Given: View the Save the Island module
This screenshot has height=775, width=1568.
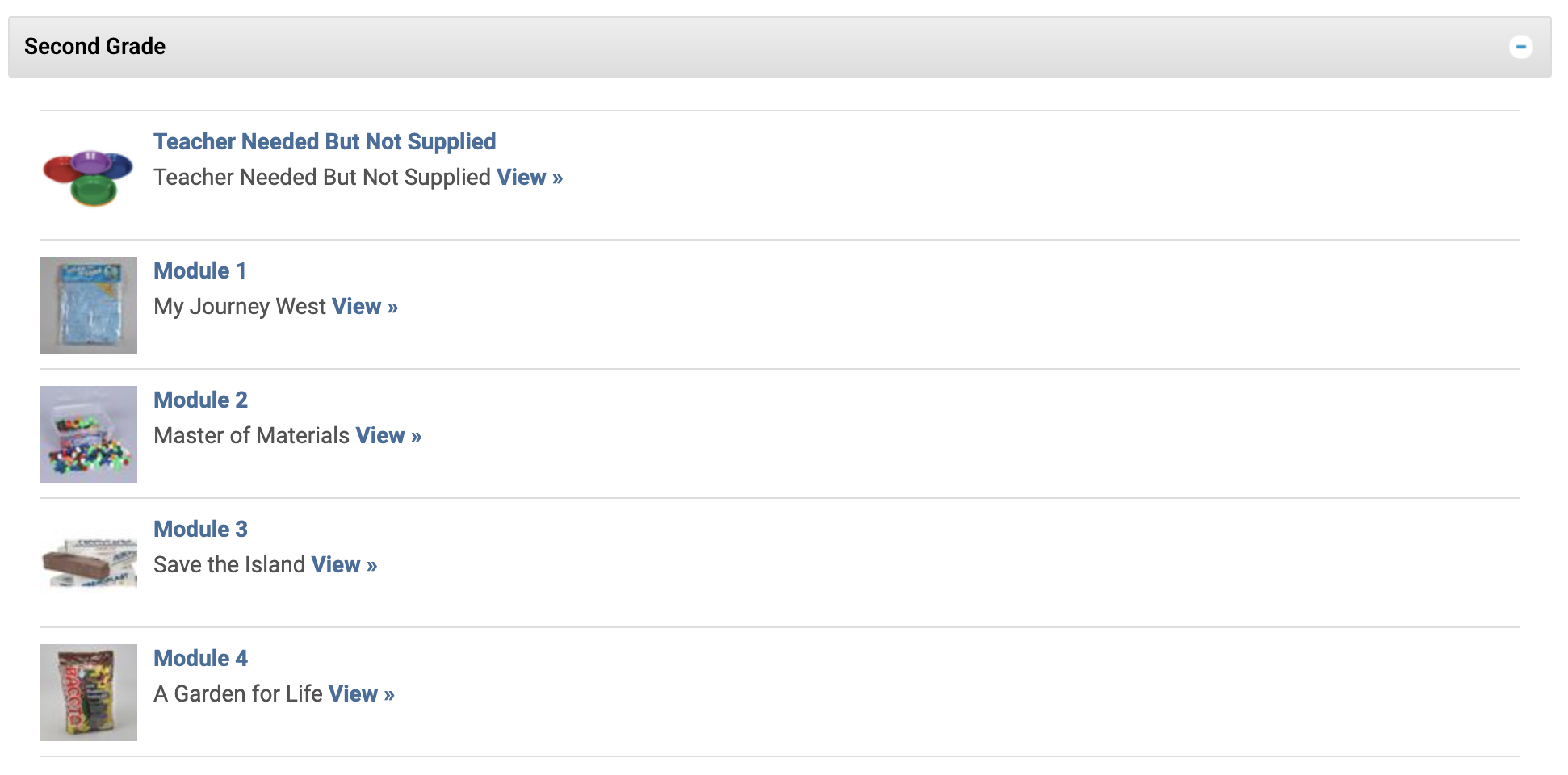Looking at the screenshot, I should pos(342,564).
